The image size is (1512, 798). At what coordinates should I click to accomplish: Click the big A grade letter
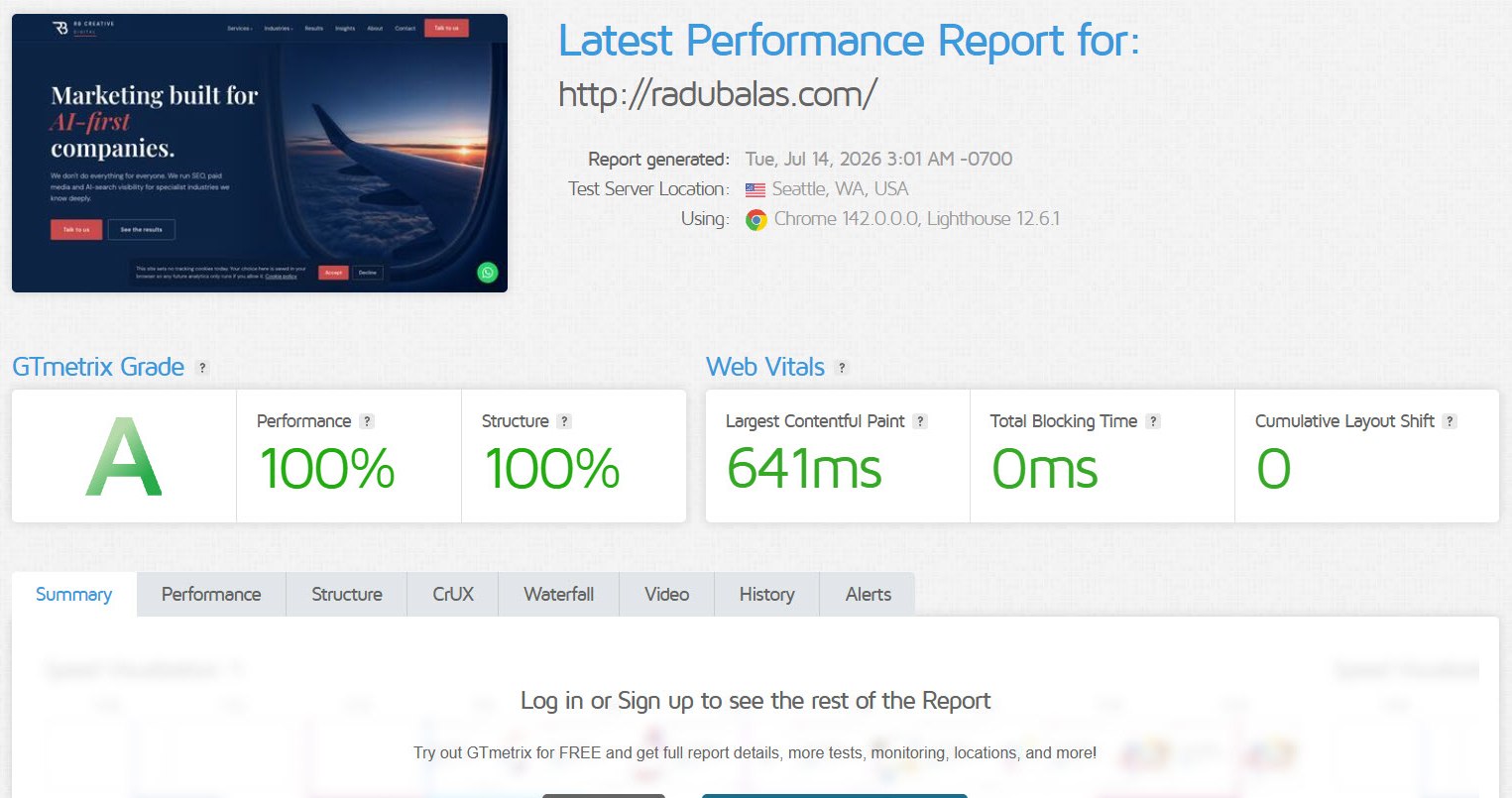[124, 458]
